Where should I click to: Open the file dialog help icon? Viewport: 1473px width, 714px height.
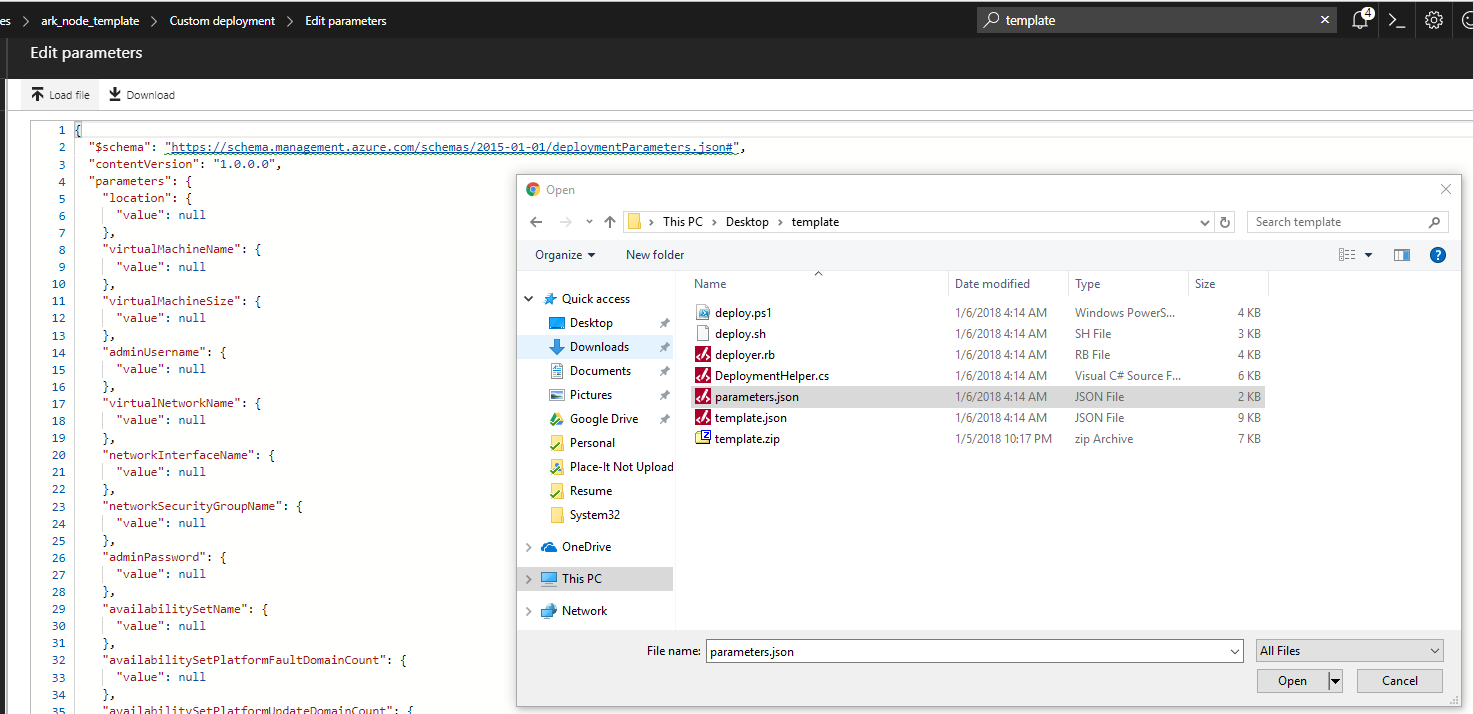[x=1437, y=255]
